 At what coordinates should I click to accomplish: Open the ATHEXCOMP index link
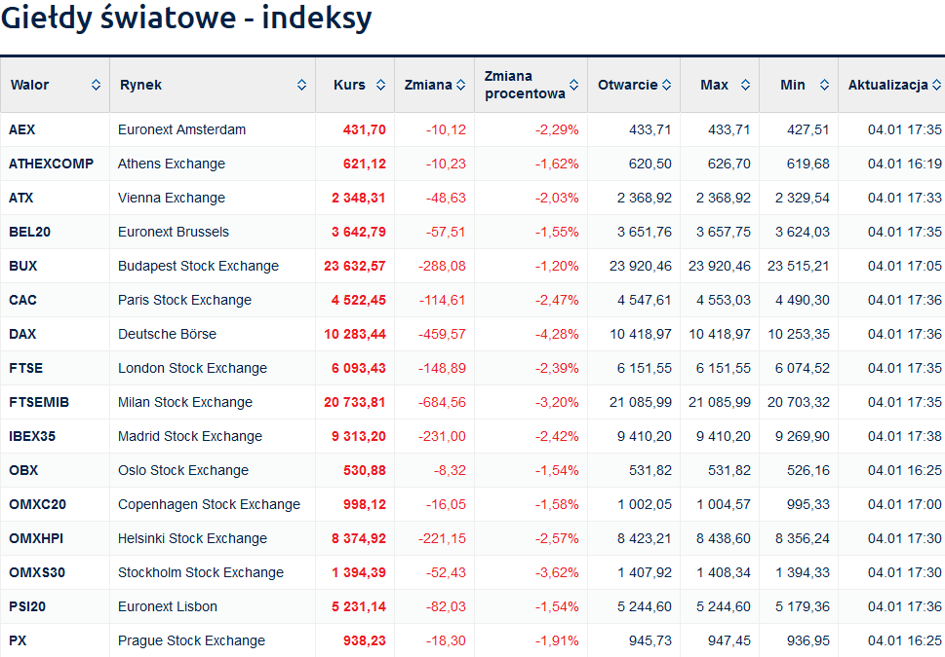(47, 164)
